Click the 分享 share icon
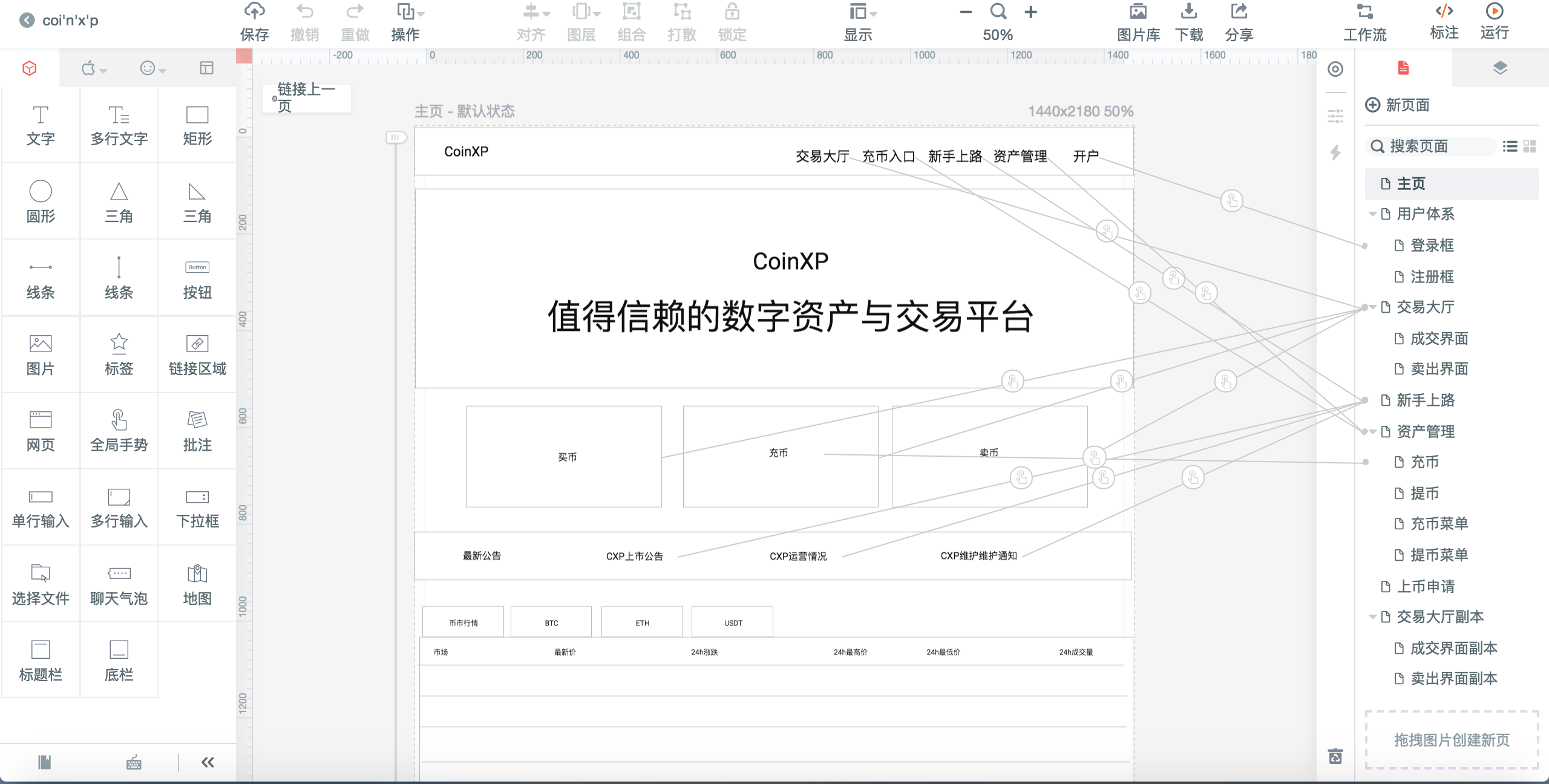Image resolution: width=1549 pixels, height=784 pixels. pos(1239,12)
